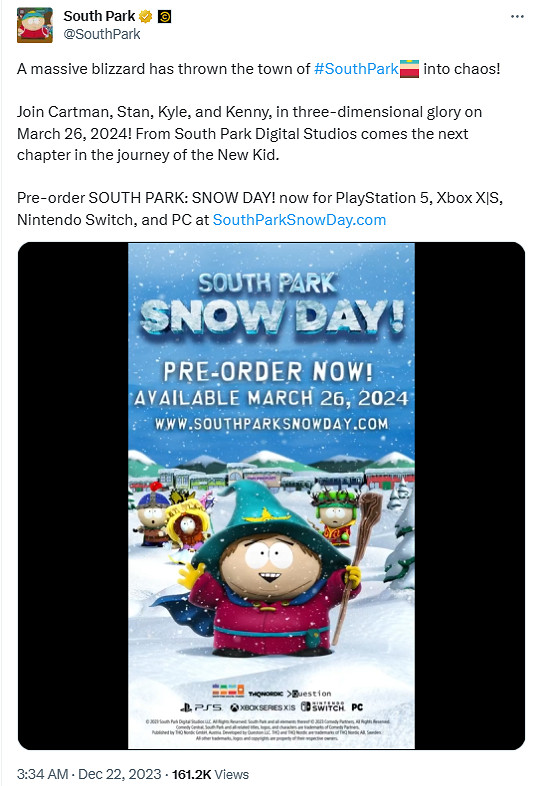
Task: Click the gold verified badge
Action: [145, 17]
